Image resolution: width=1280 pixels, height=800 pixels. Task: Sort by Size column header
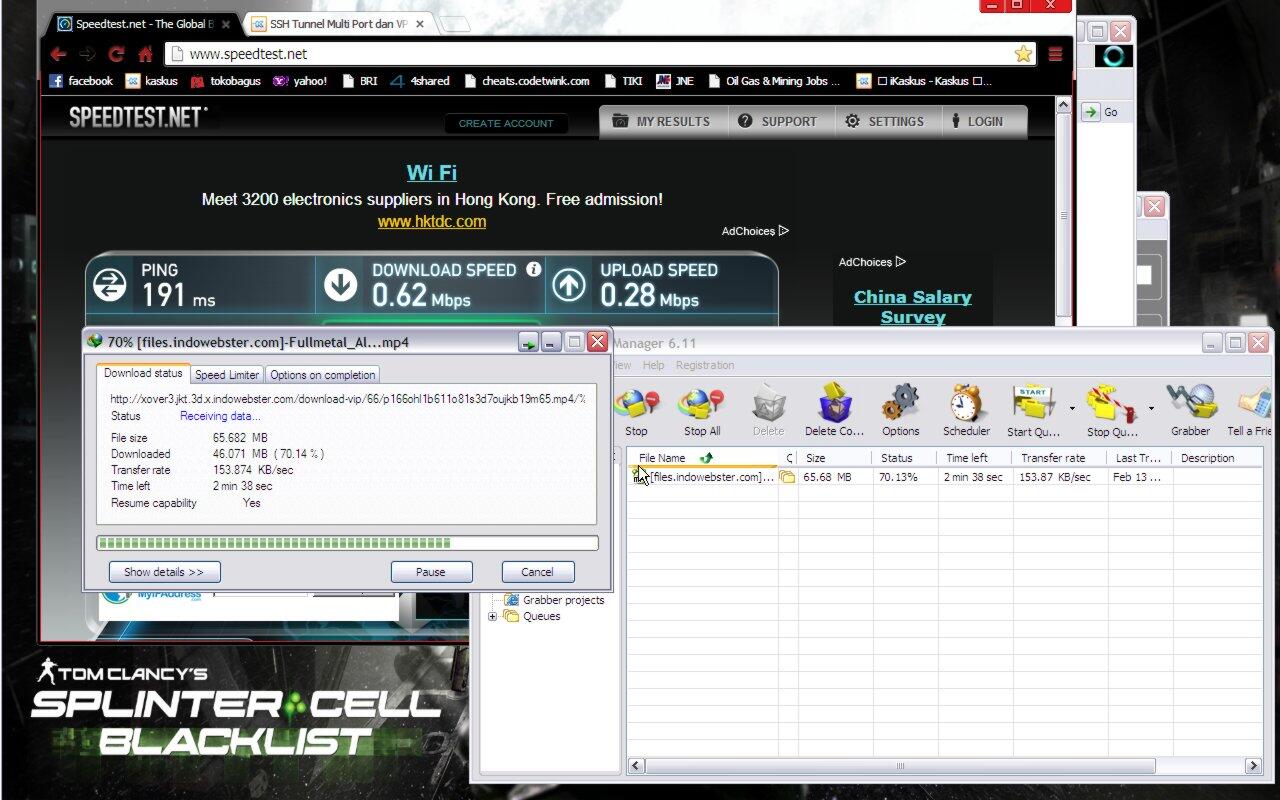tap(835, 458)
